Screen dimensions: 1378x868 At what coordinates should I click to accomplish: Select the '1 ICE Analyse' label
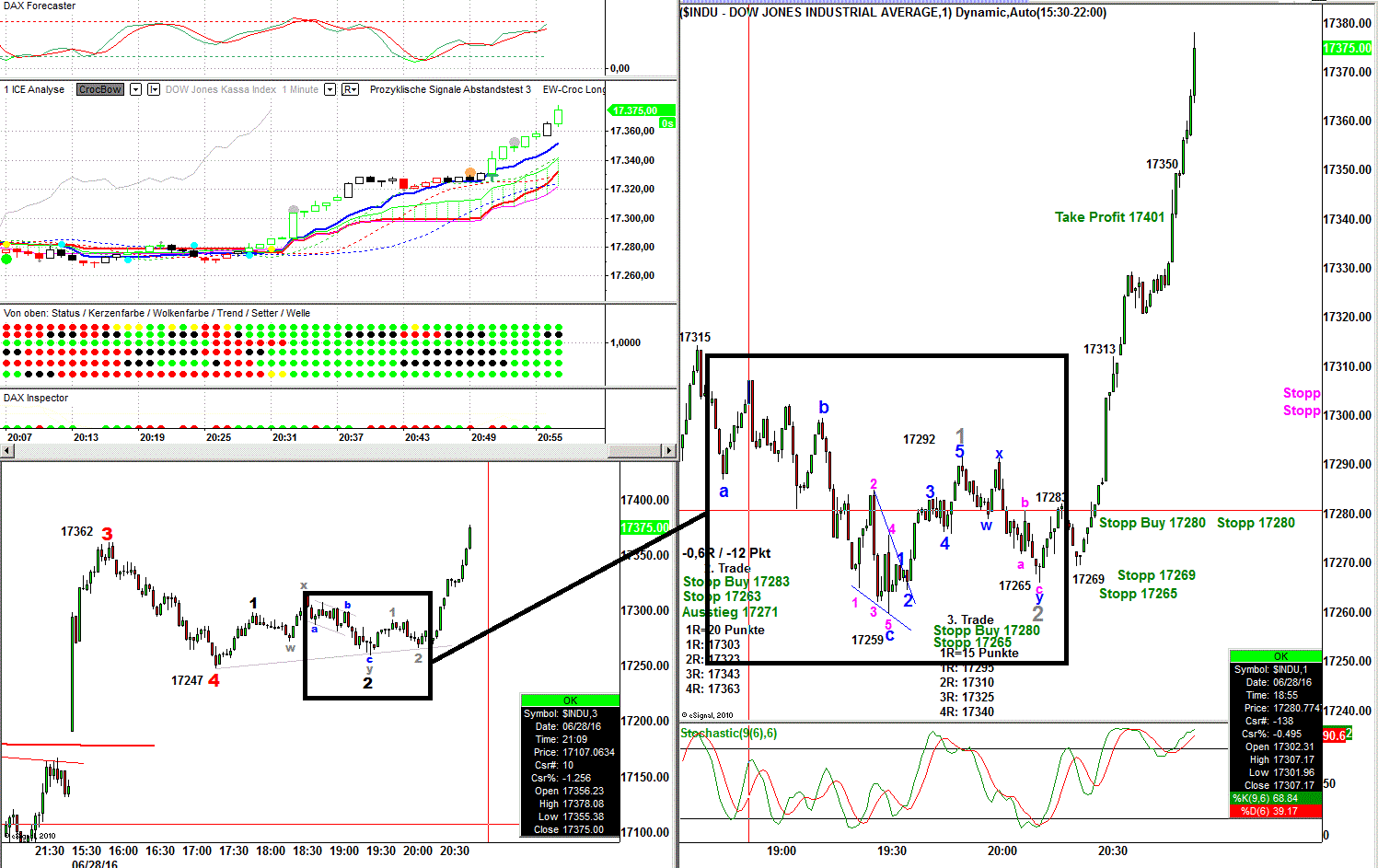[35, 89]
